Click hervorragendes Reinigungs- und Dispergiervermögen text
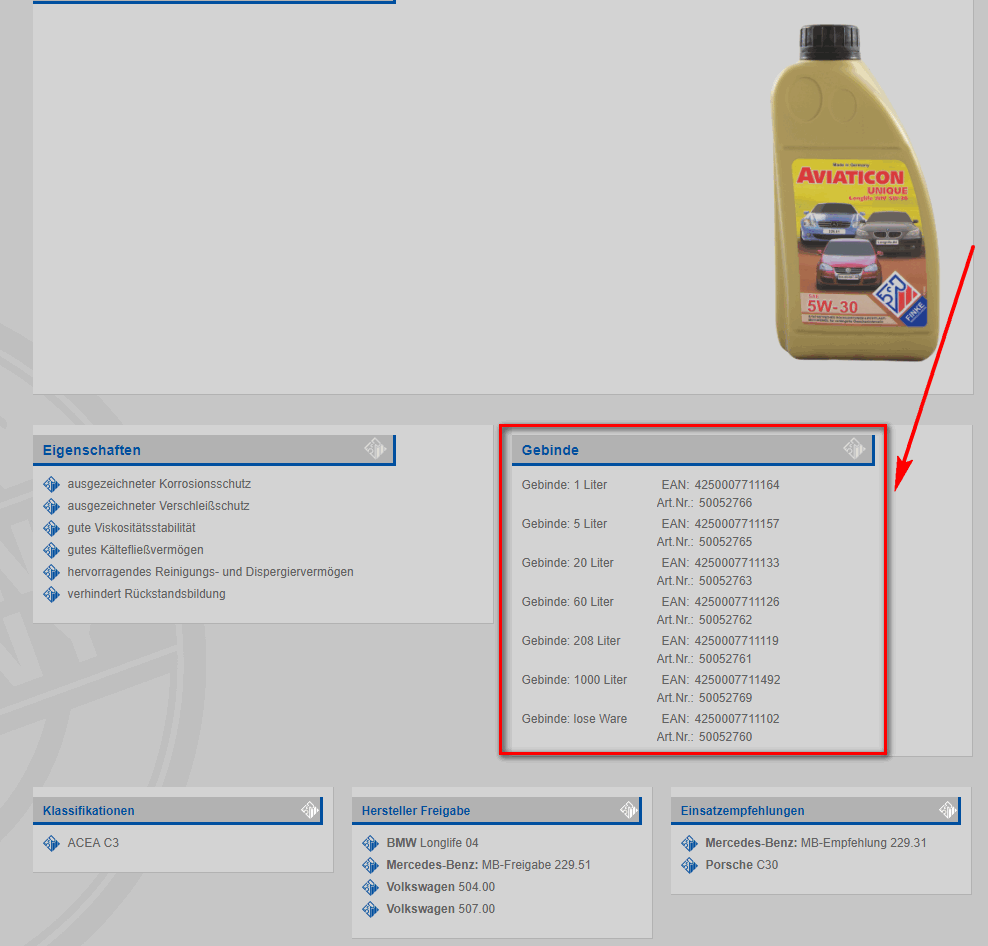The image size is (988, 946). click(210, 572)
